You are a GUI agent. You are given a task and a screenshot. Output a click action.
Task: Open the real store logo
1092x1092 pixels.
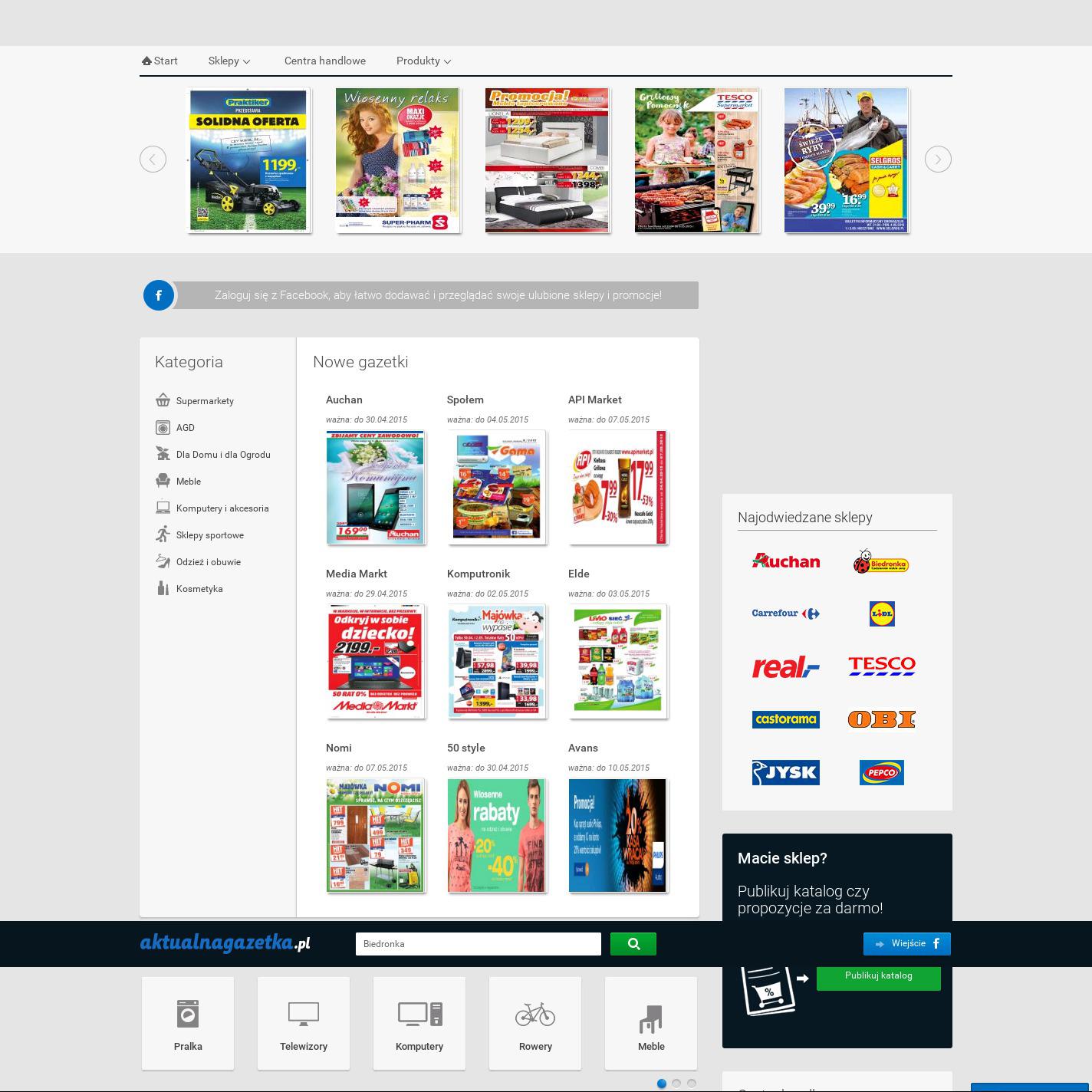(786, 666)
